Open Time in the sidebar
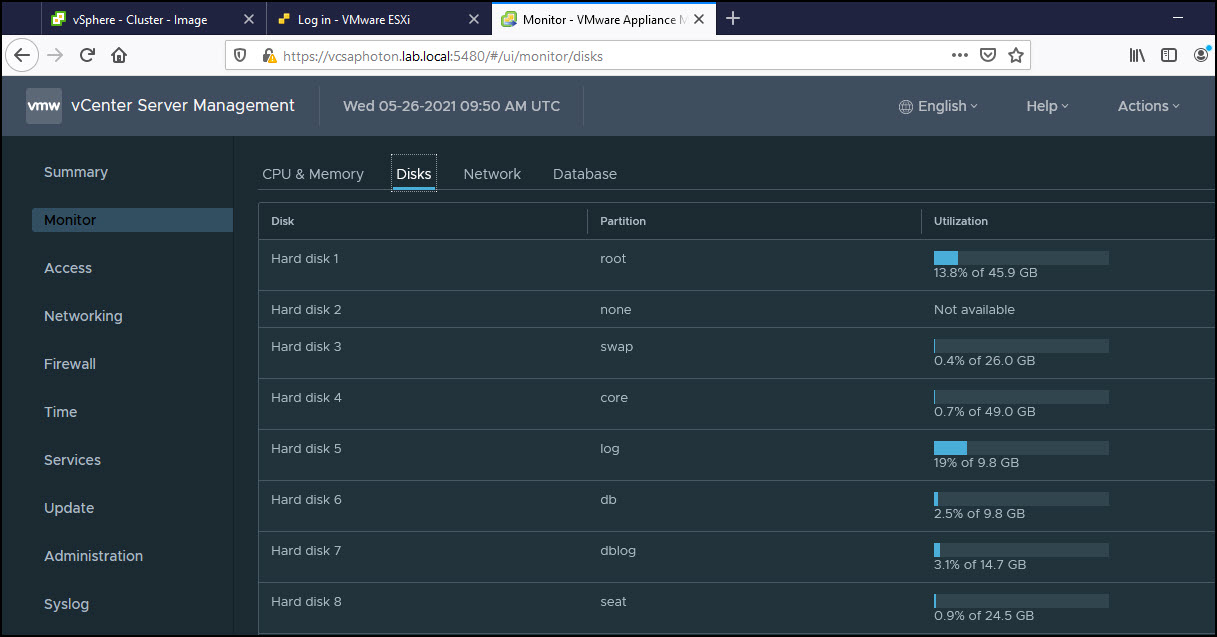 (61, 412)
